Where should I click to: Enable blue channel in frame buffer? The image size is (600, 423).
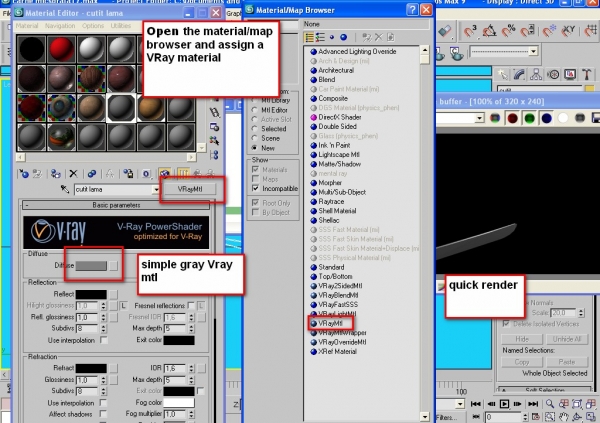(546, 118)
